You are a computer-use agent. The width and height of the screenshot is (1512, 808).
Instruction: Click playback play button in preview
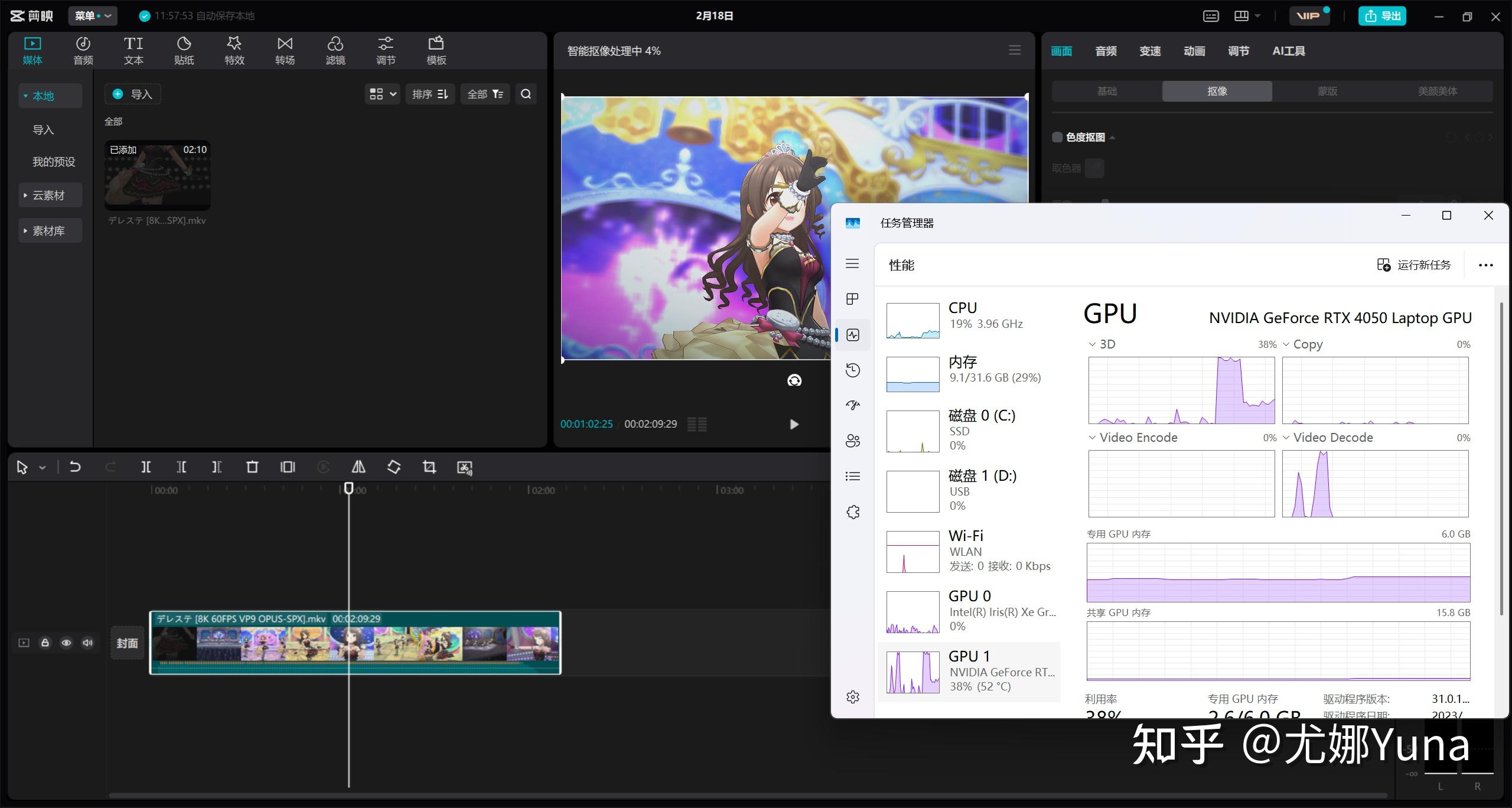click(793, 423)
